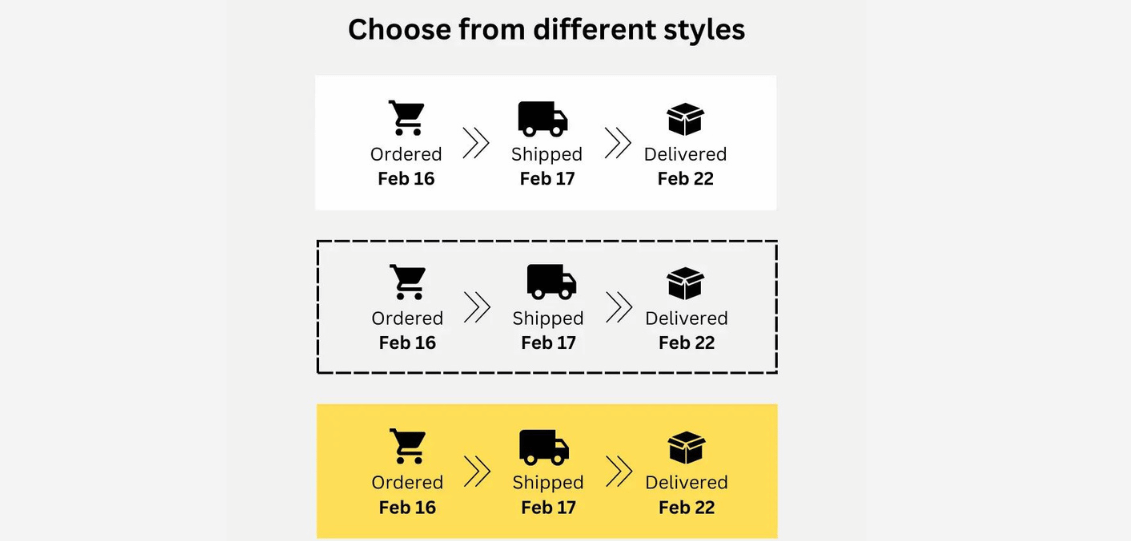Click the truck icon on yellow banner
This screenshot has height=541, width=1131.
[545, 447]
